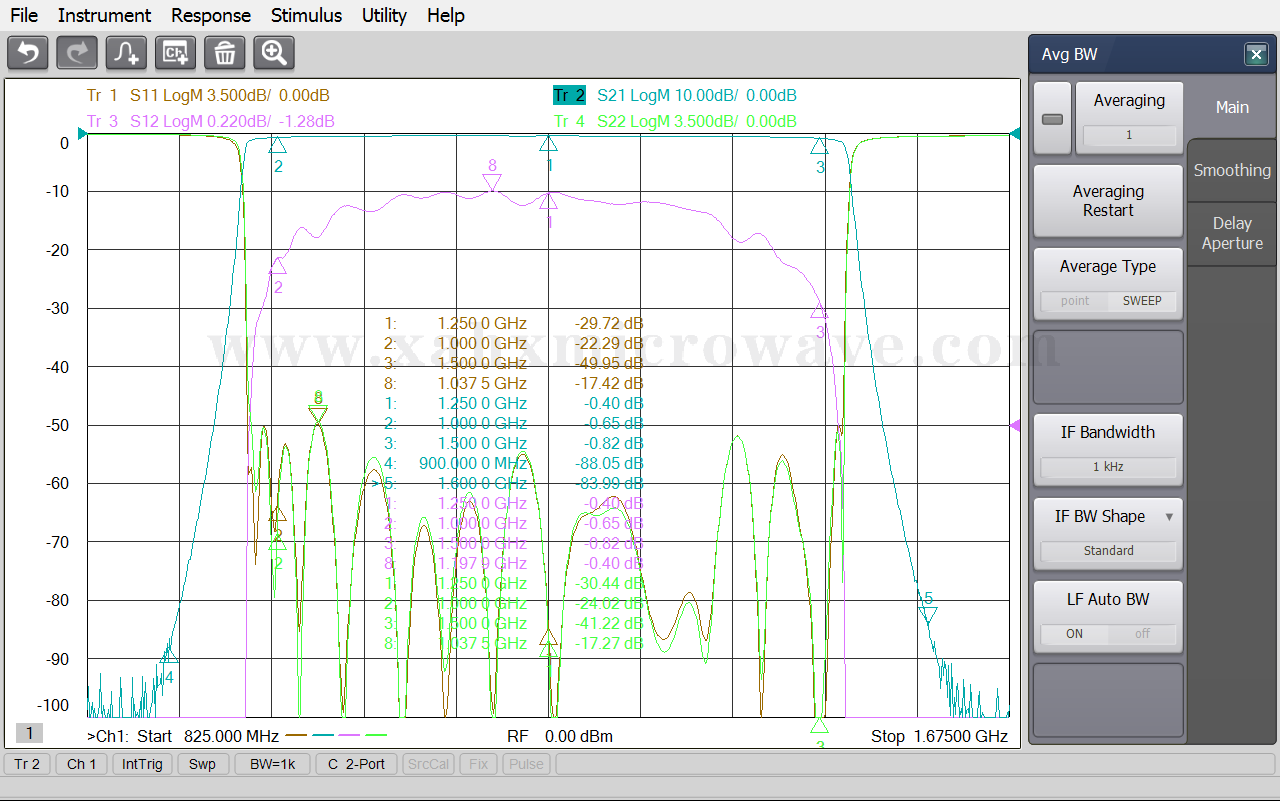Close the Avg BW panel
1280x801 pixels.
click(1256, 55)
